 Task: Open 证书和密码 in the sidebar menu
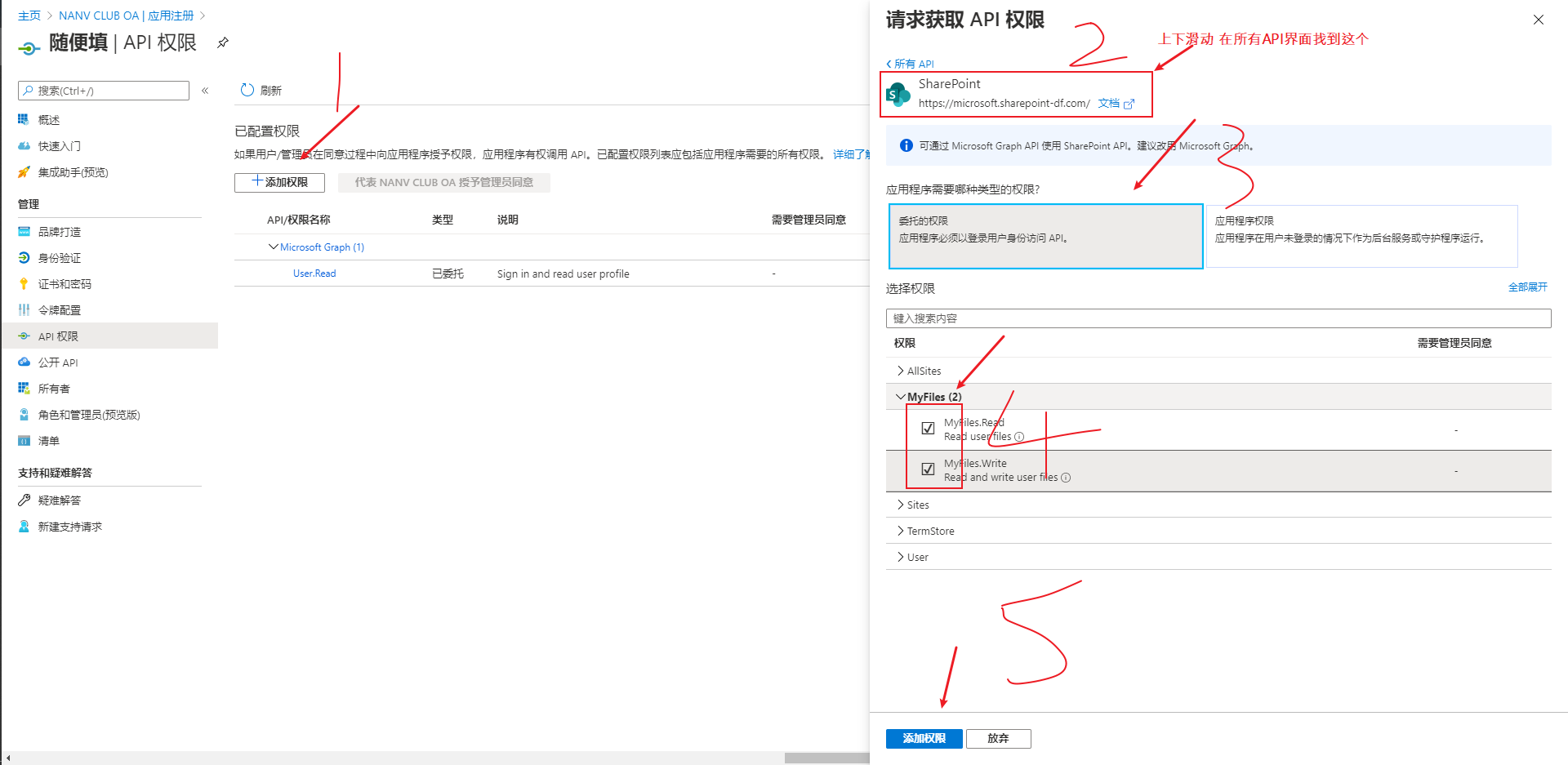(x=65, y=284)
